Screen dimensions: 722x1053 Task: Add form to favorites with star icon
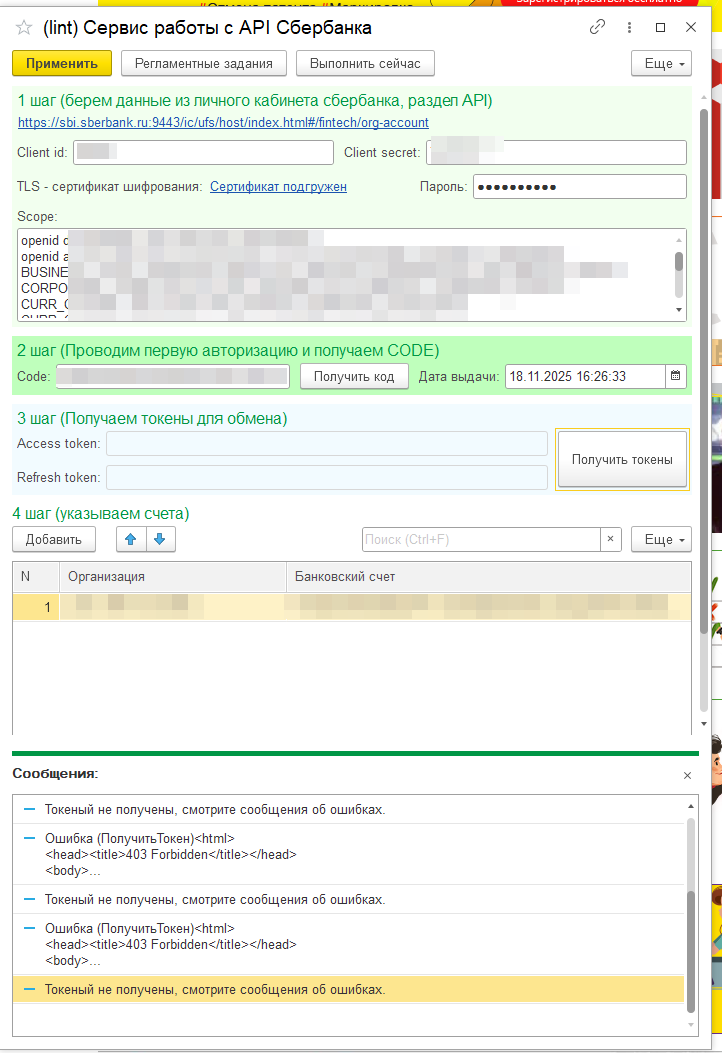[24, 28]
